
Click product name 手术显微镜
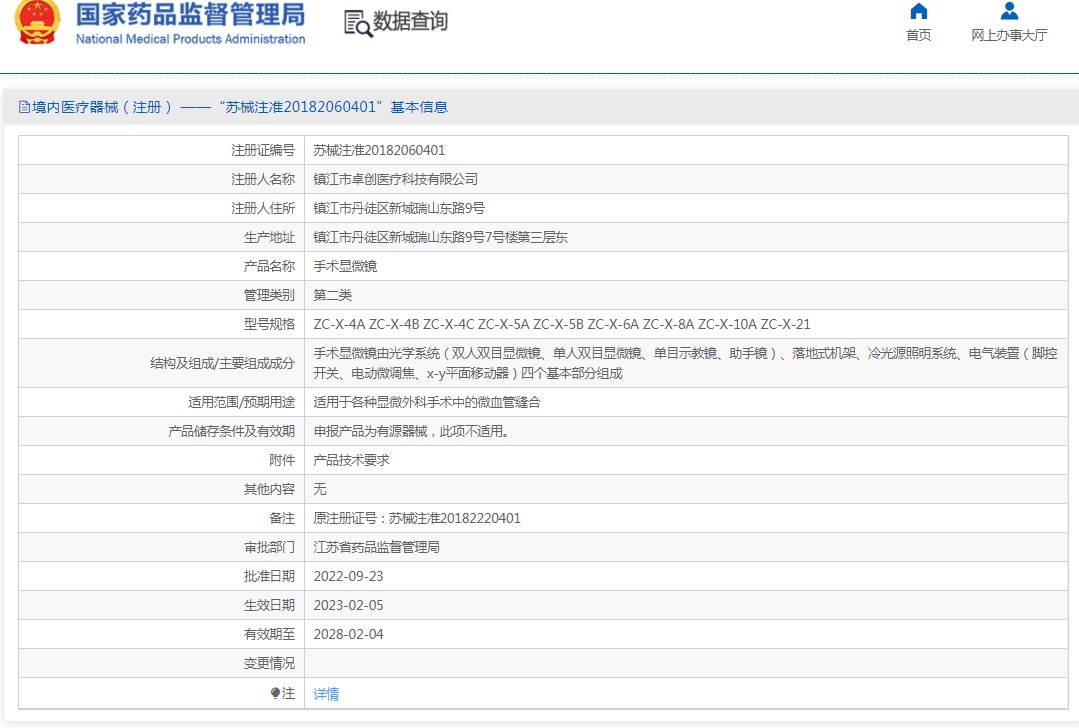coord(345,266)
